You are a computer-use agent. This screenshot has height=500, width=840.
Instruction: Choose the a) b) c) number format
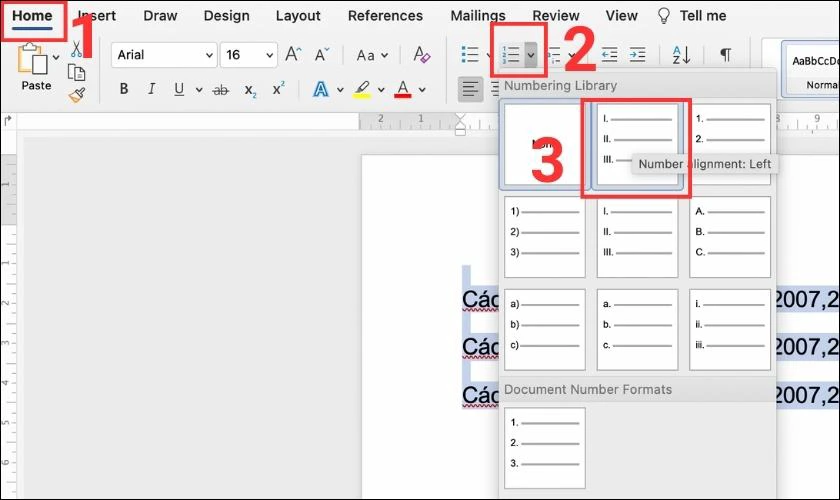tap(544, 330)
